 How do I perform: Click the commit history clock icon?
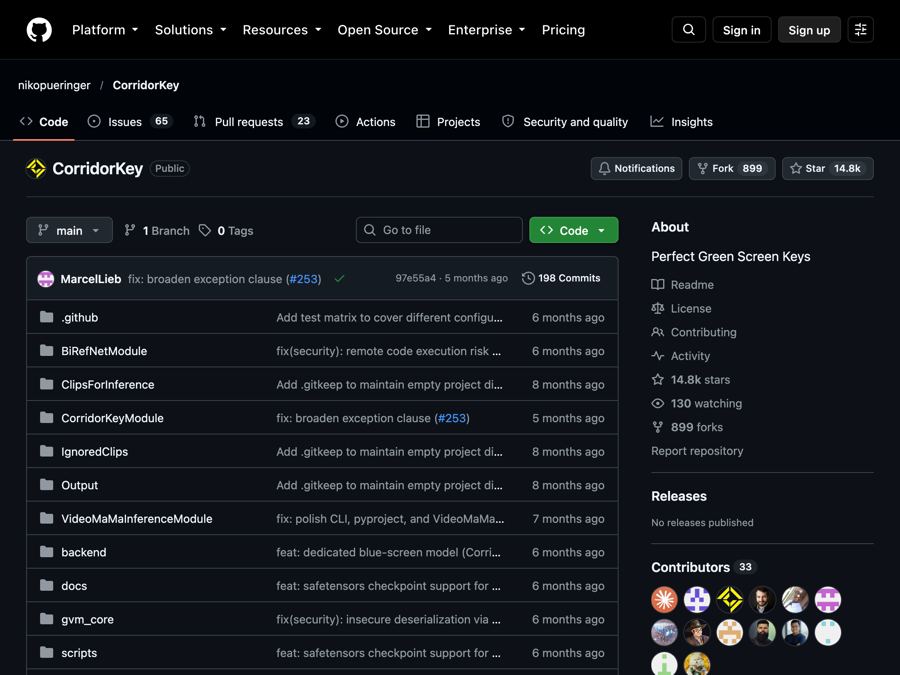coord(528,278)
